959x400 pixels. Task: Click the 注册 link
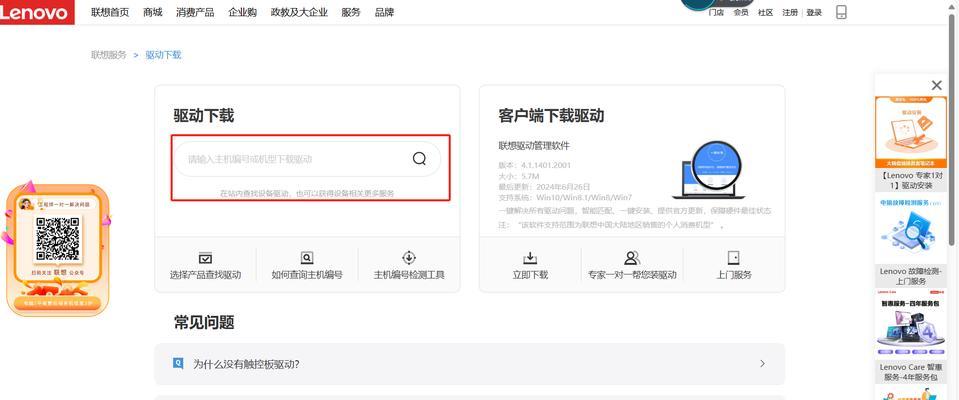[790, 12]
